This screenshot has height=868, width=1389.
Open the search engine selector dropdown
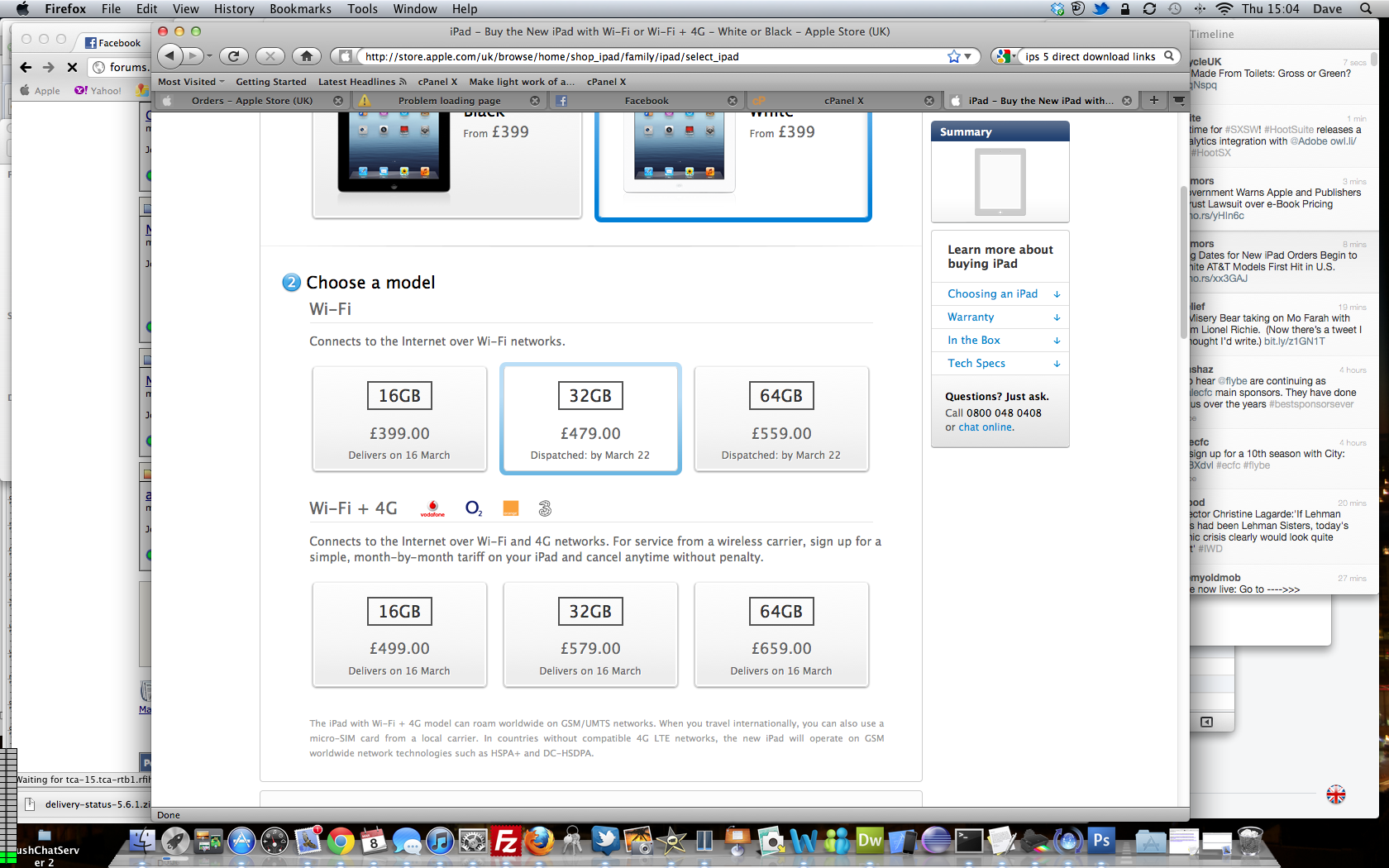(x=1006, y=56)
